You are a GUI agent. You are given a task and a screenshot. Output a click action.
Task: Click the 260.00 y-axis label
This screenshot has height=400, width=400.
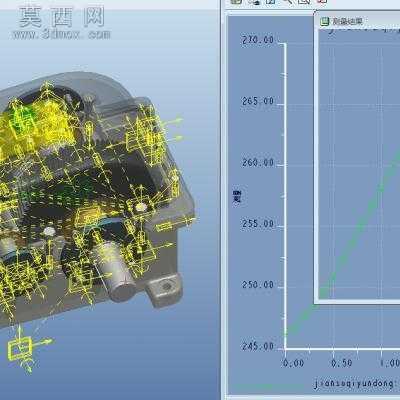(x=258, y=162)
